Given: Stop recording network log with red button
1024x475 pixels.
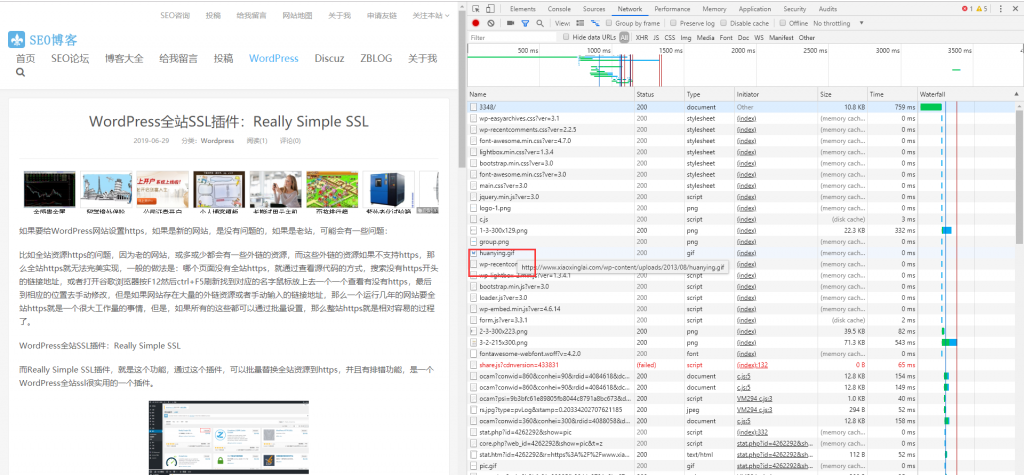Looking at the screenshot, I should pos(476,23).
